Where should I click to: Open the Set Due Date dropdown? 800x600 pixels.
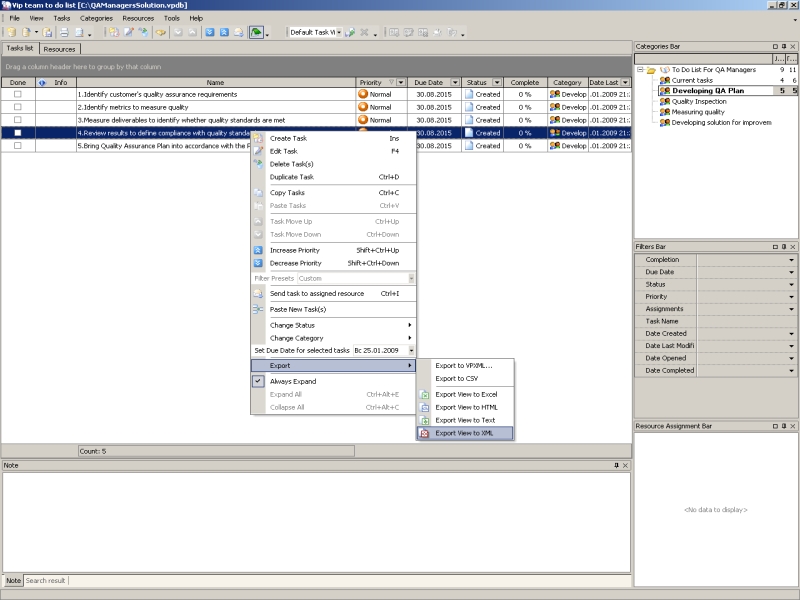pos(410,351)
